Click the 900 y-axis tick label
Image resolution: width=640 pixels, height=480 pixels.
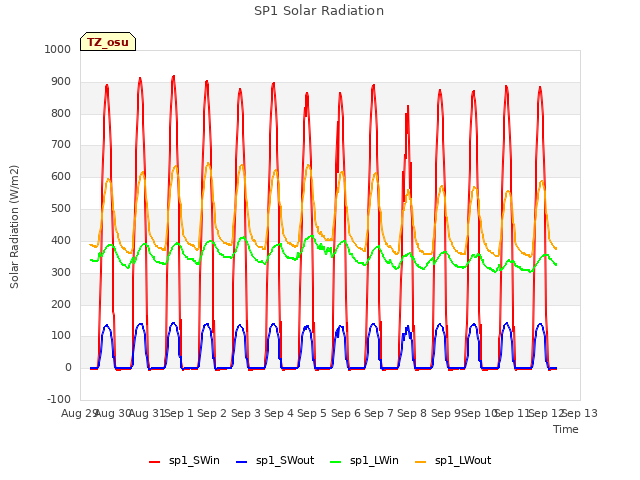click(x=61, y=82)
